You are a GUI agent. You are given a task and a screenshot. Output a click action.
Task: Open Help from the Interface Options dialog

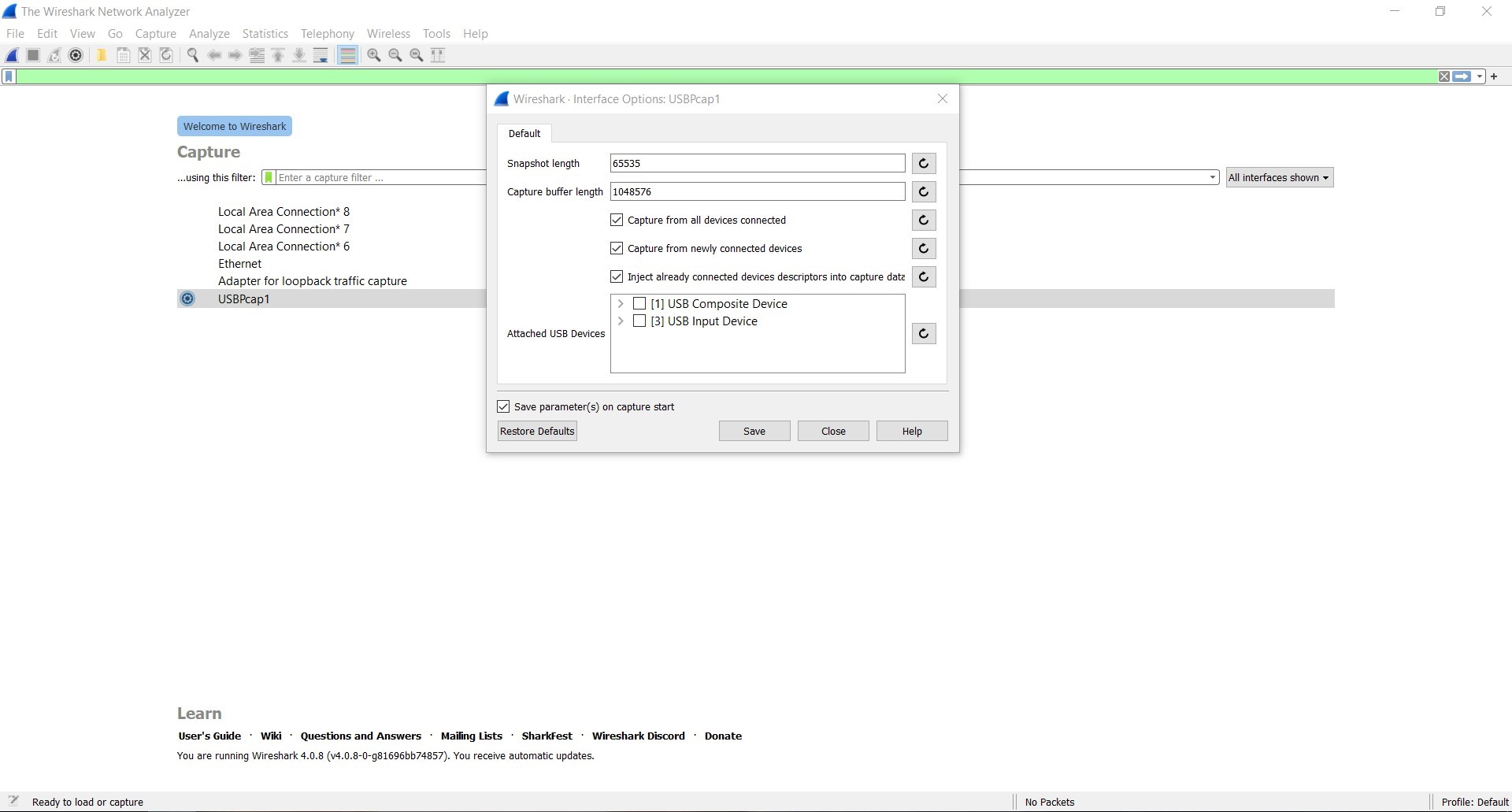(x=912, y=431)
